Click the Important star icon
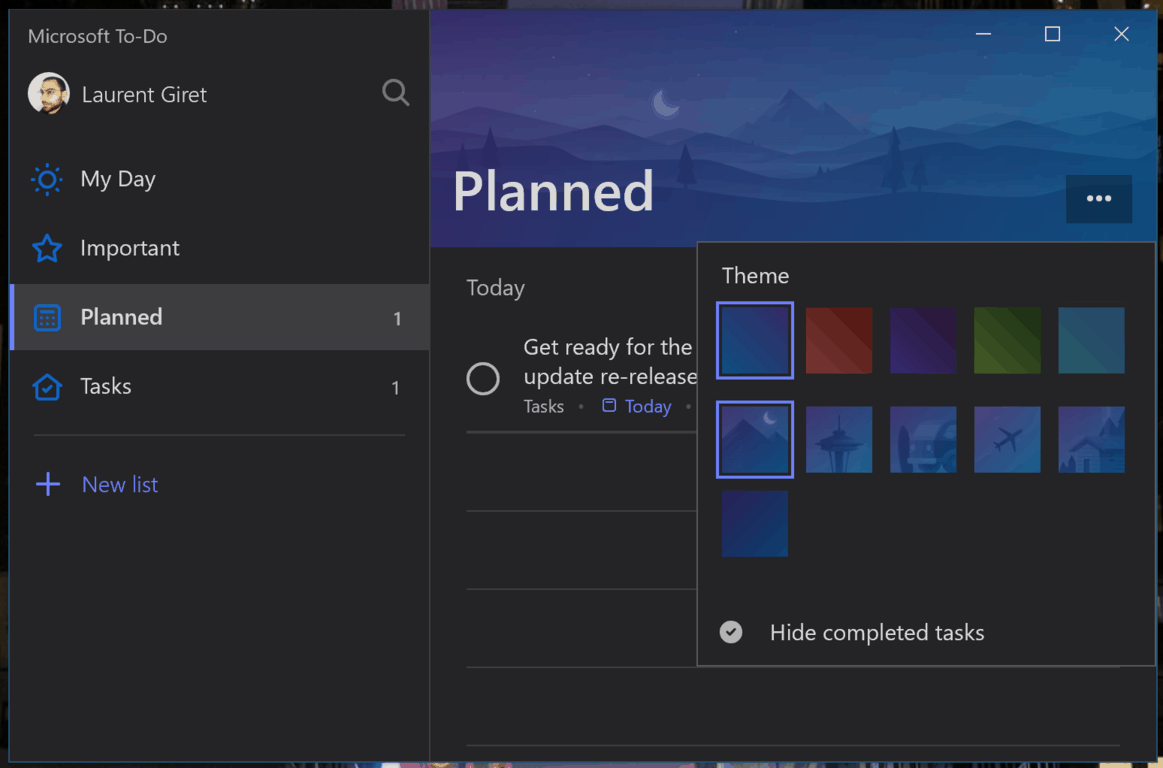Image resolution: width=1163 pixels, height=768 pixels. (x=47, y=248)
